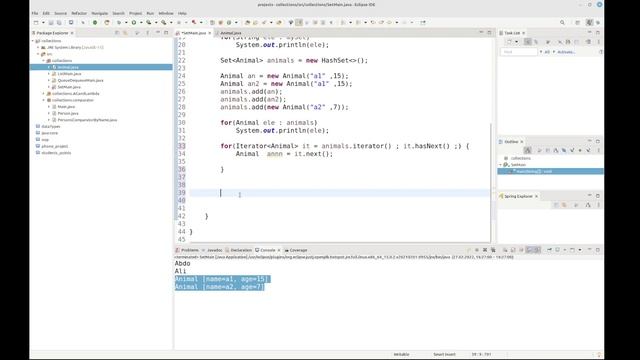Screen dimensions: 640x360
Task: Collapse the collections.comparator package
Action: (44, 100)
